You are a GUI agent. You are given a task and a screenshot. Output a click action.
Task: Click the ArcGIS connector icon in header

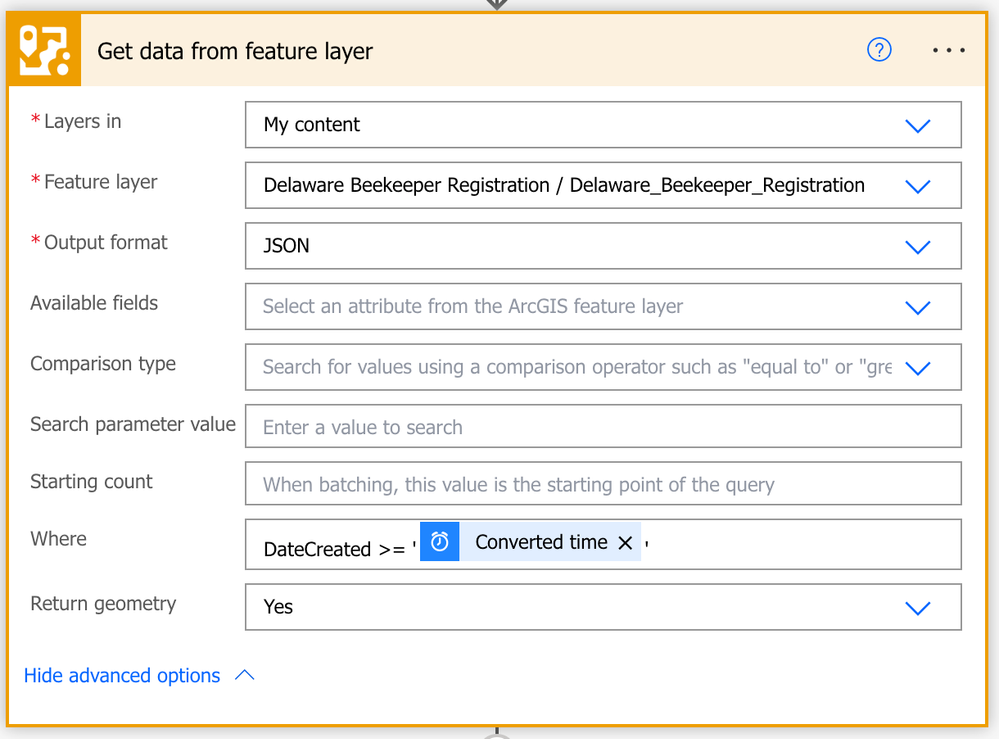click(45, 51)
